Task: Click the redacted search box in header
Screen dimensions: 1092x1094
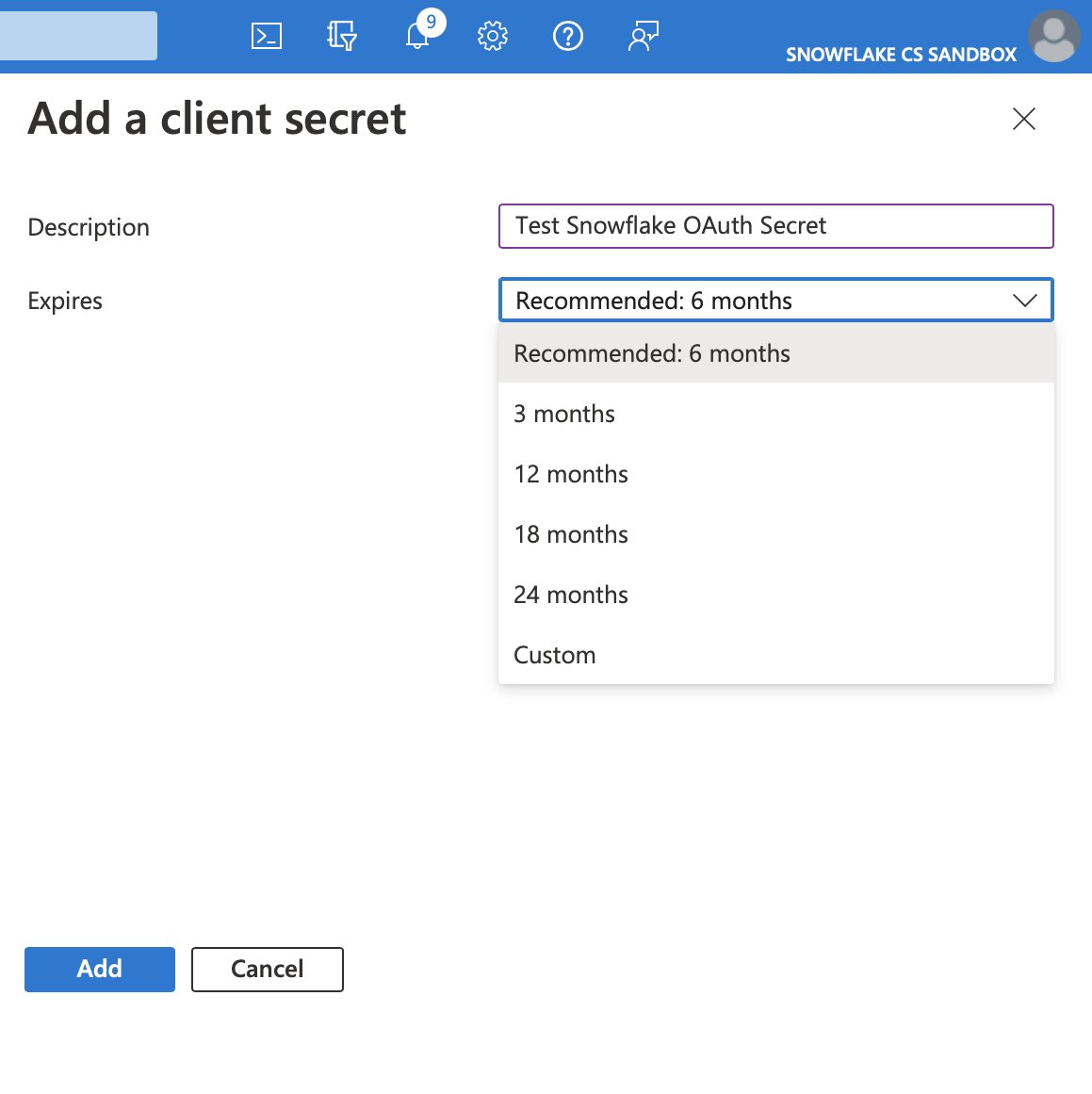Action: (x=78, y=36)
